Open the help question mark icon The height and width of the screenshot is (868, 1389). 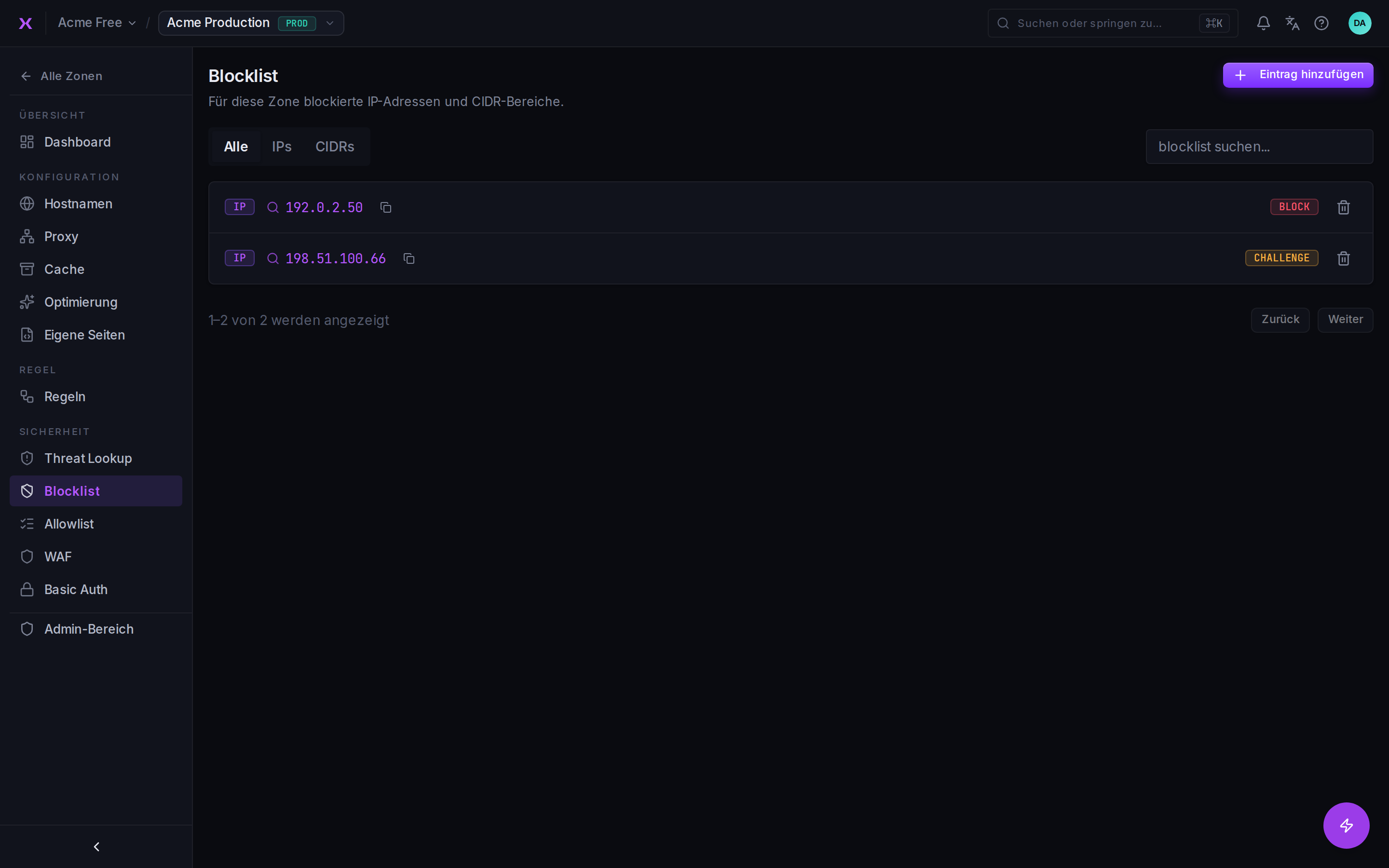coord(1321,23)
